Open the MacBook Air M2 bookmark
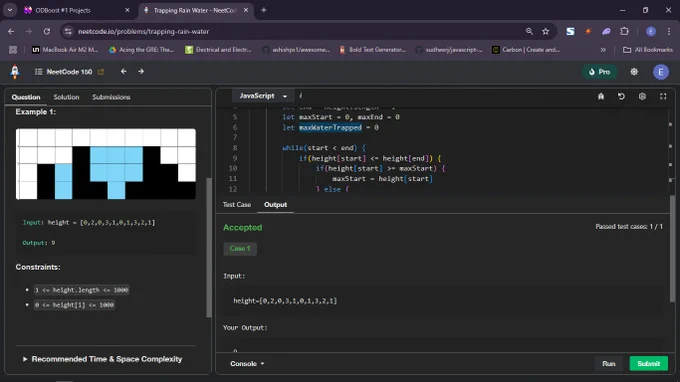This screenshot has width=680, height=382. (65, 50)
